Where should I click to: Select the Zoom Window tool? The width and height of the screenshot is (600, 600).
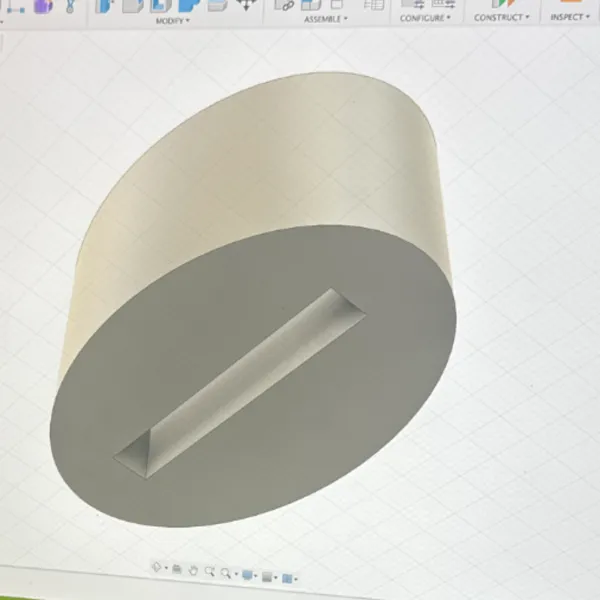click(209, 572)
